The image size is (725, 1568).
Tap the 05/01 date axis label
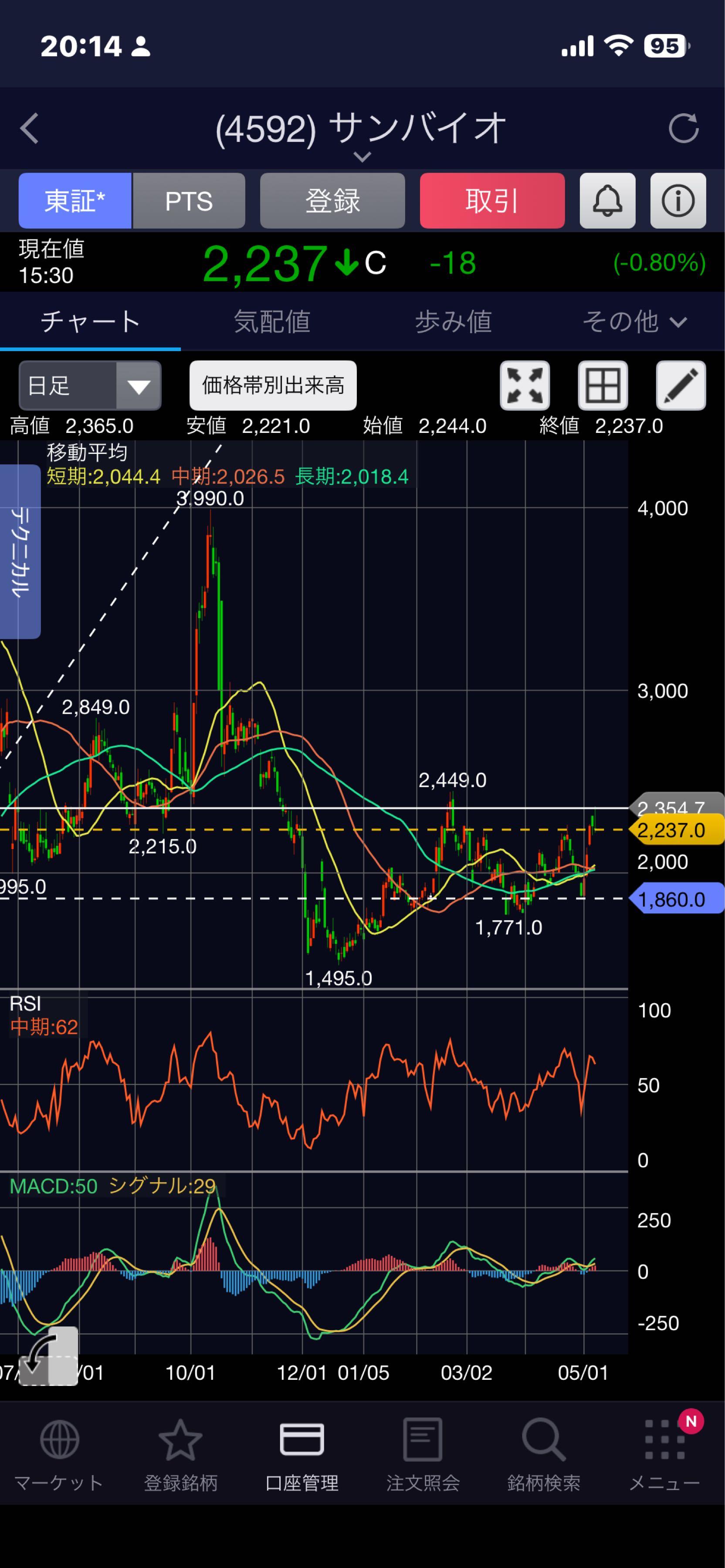(x=583, y=1372)
